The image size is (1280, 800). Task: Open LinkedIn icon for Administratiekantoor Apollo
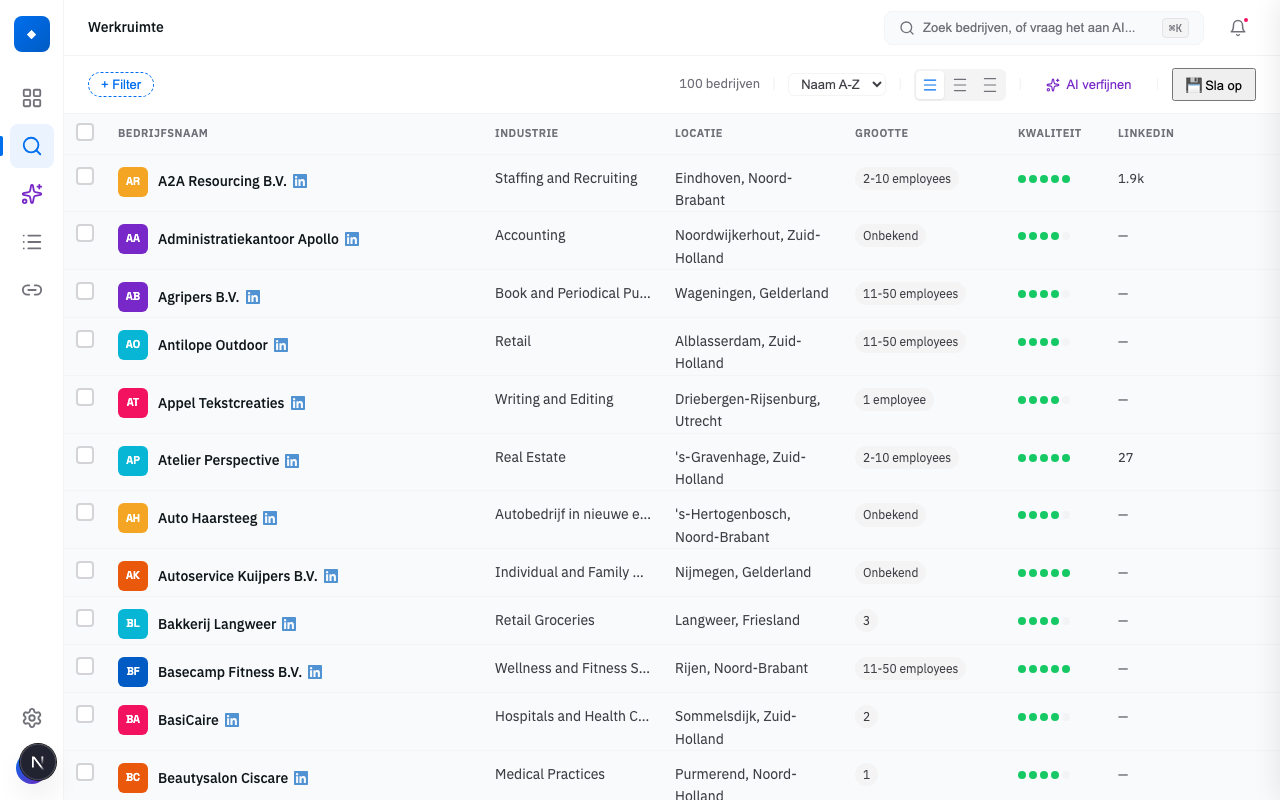click(352, 239)
